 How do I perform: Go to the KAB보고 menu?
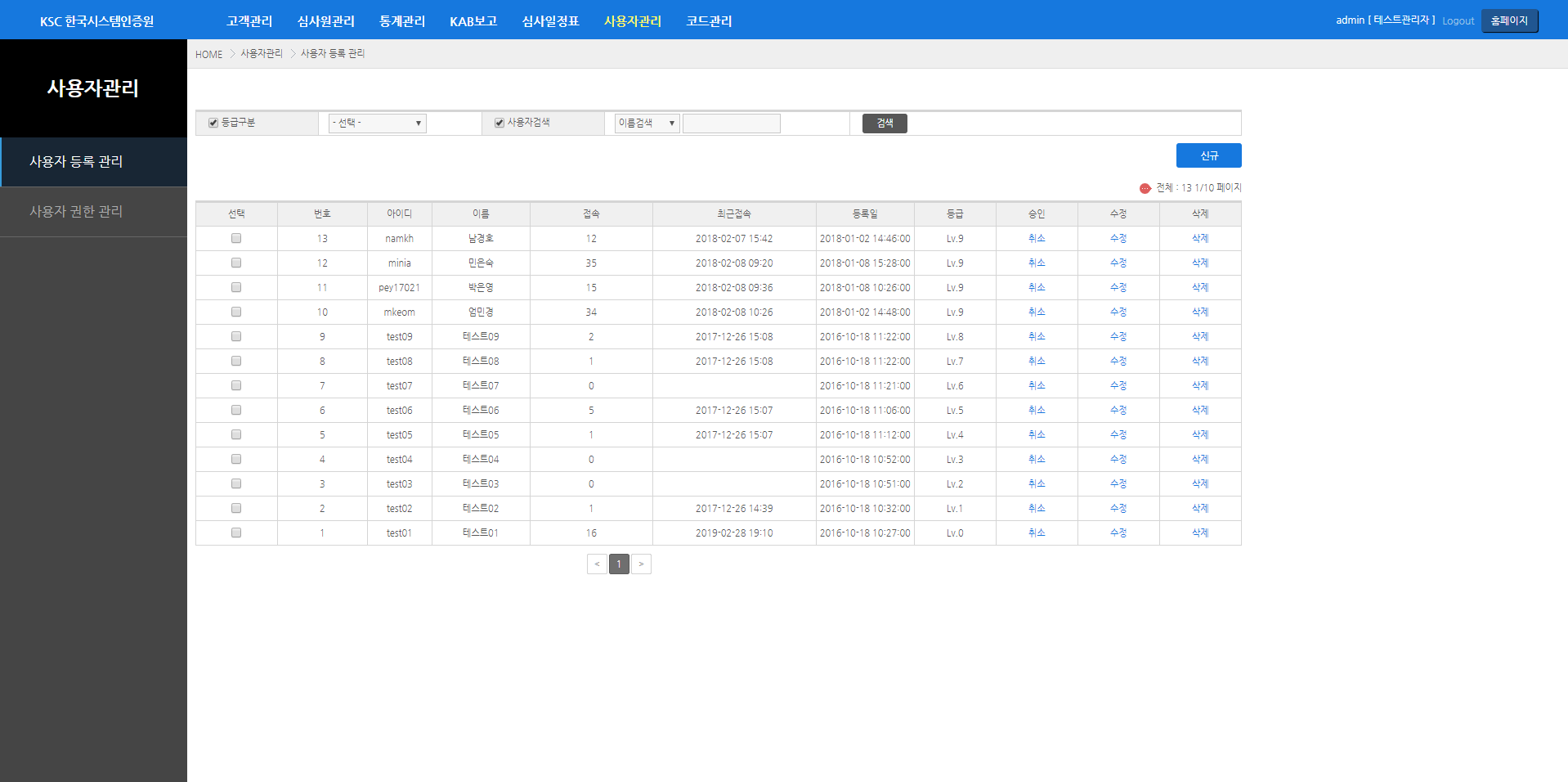[x=473, y=21]
